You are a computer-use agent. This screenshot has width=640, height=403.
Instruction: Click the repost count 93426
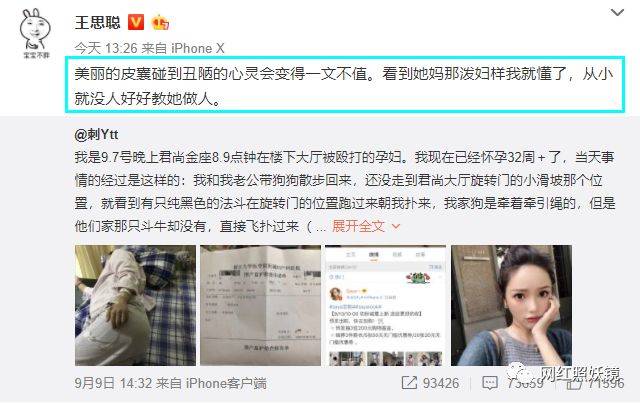441,383
